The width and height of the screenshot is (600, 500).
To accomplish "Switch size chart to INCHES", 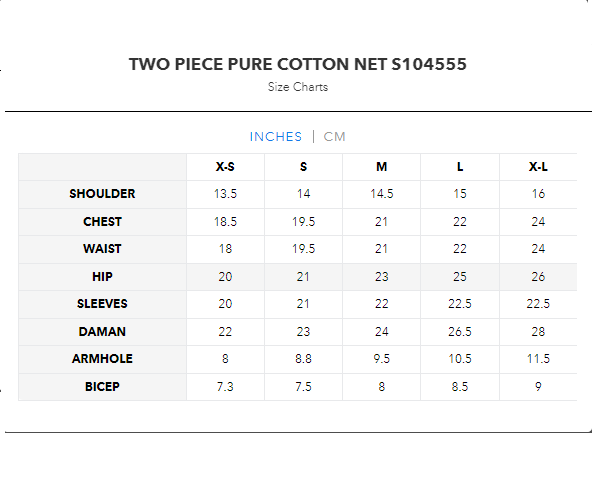I will click(275, 137).
